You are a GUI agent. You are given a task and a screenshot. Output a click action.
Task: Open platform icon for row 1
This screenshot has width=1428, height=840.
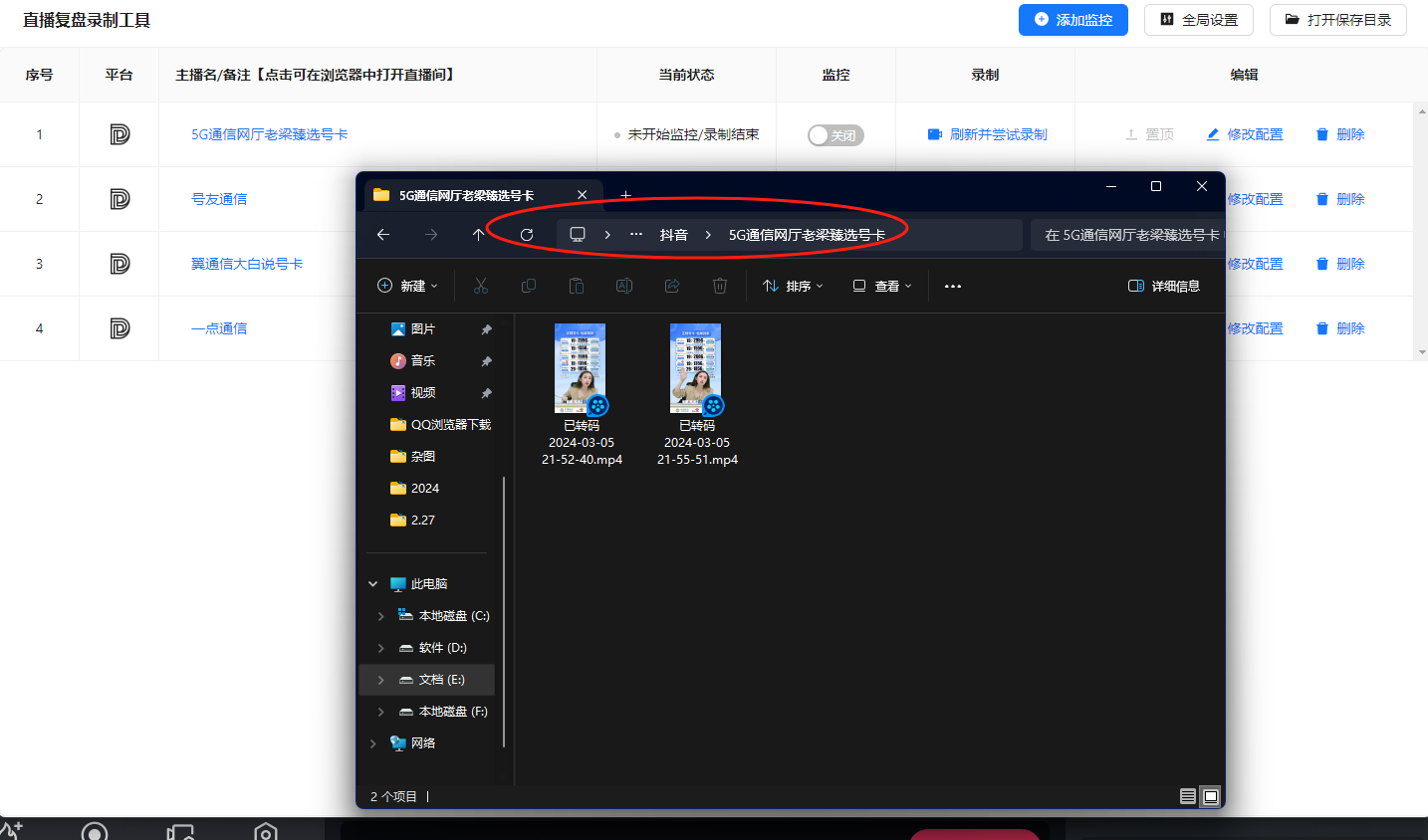tap(119, 134)
